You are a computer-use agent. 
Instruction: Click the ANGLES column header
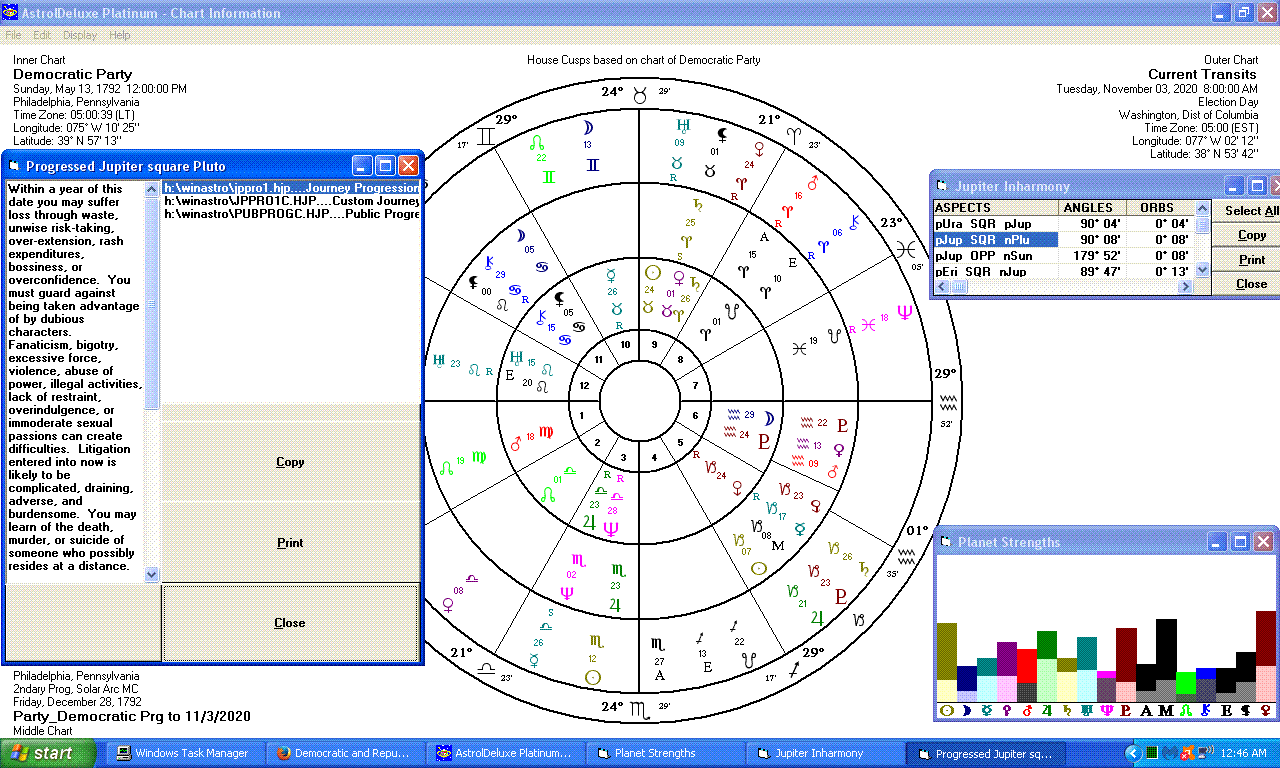pos(1092,208)
